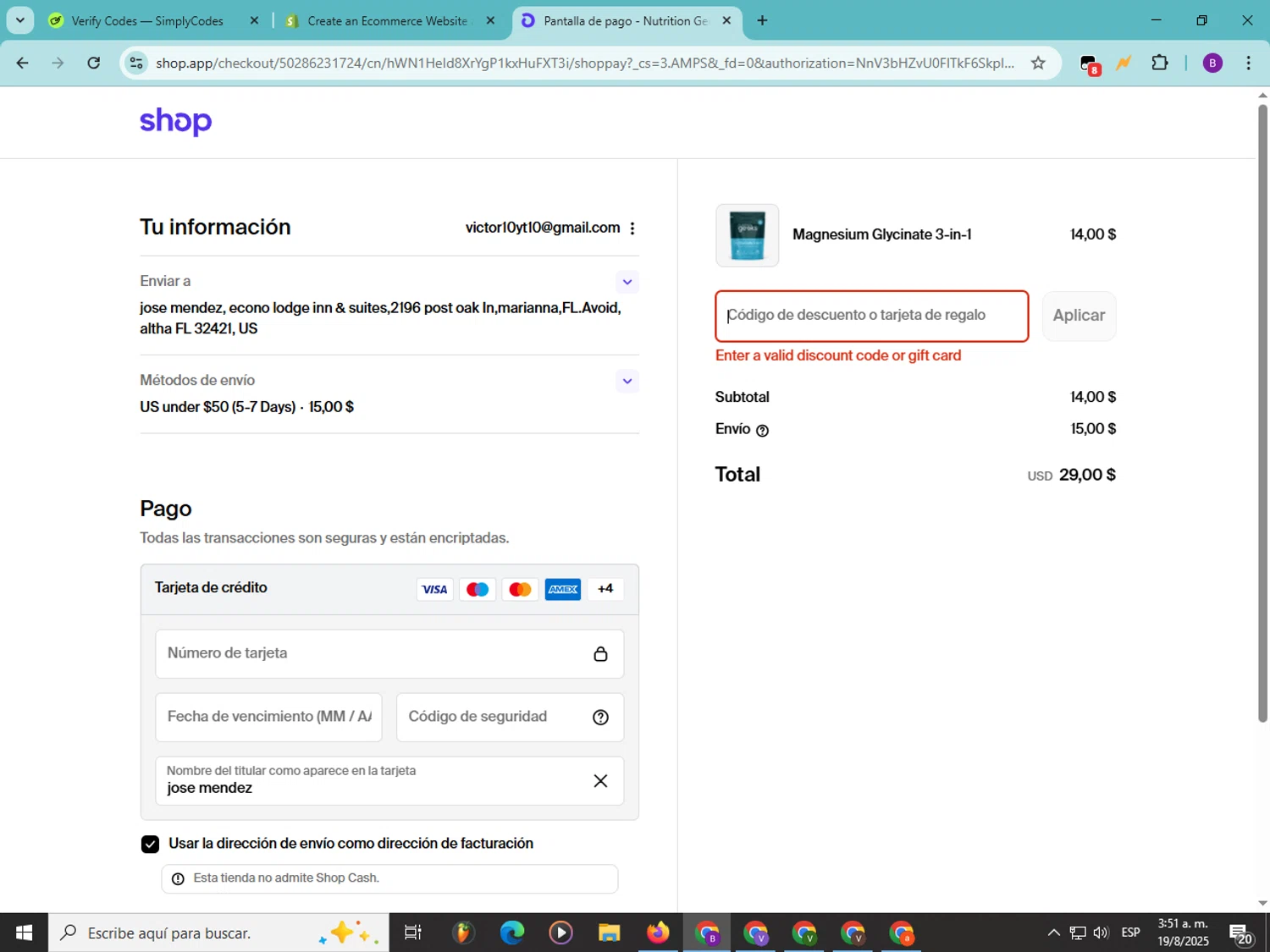Focus the Número de tarjeta field
This screenshot has width=1270, height=952.
tap(389, 653)
